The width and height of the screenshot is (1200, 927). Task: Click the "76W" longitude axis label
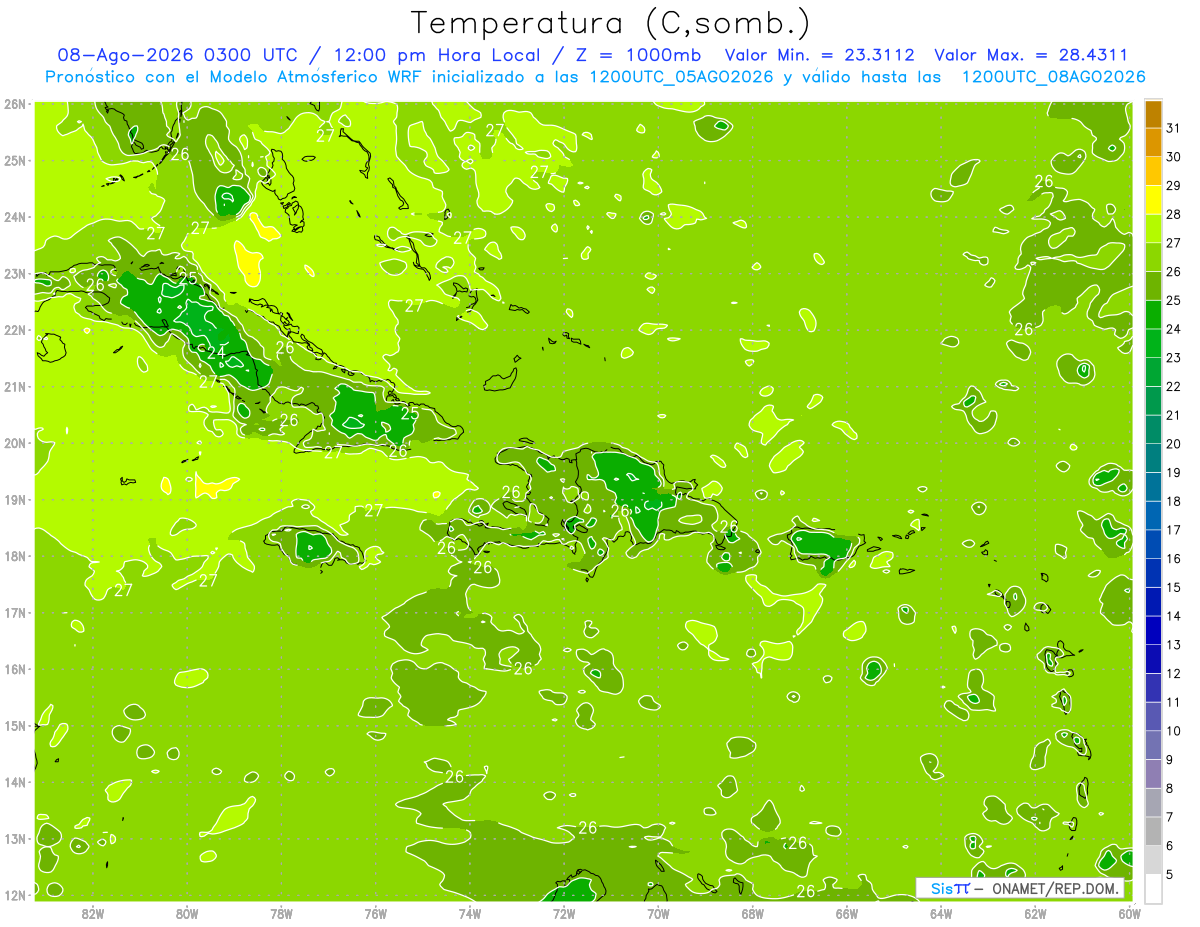375,914
